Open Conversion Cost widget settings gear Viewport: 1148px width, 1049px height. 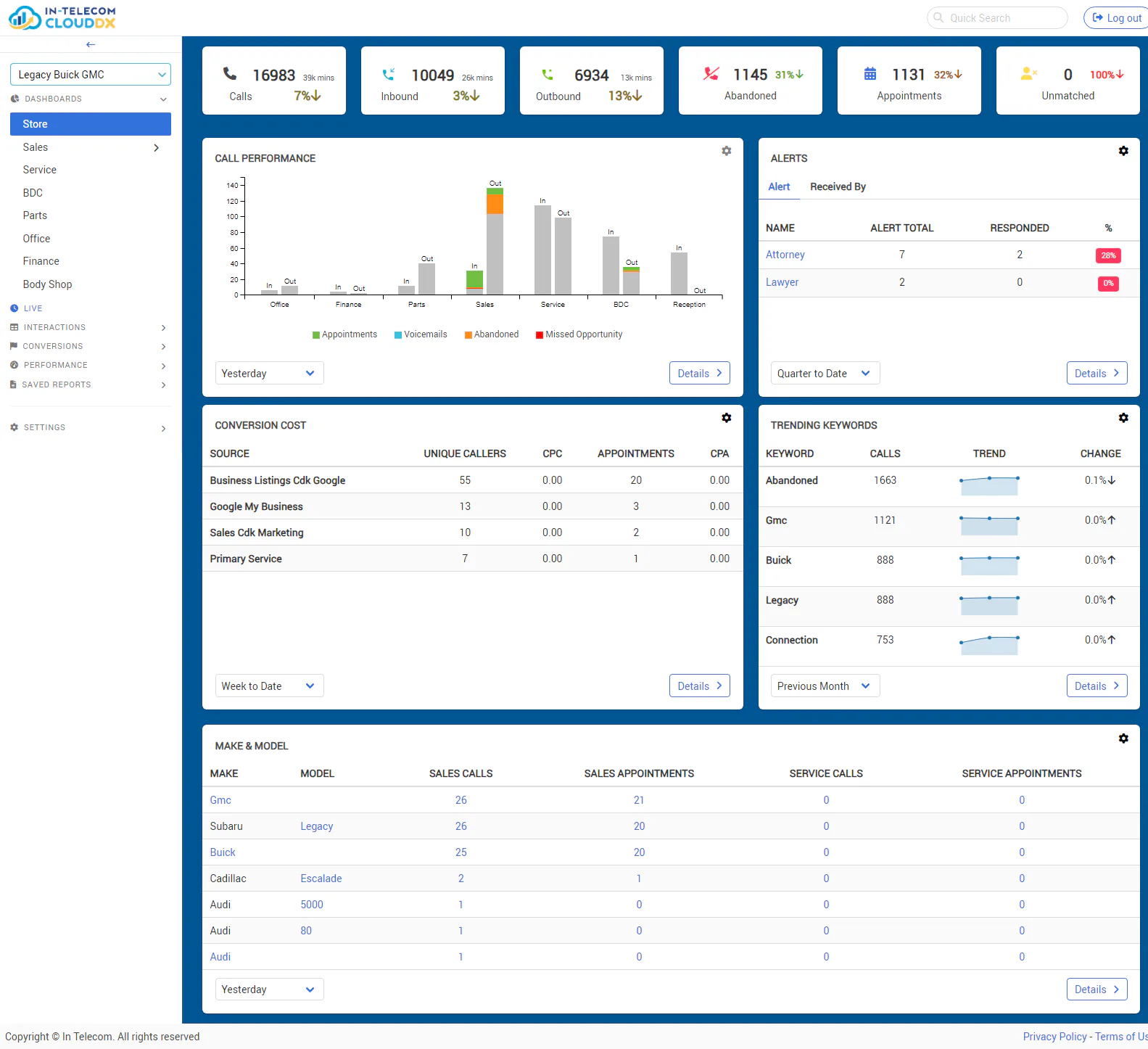click(726, 418)
